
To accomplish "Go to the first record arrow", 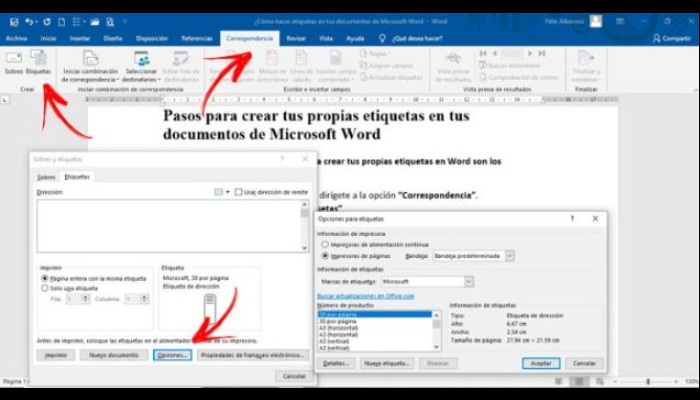I will pyautogui.click(x=483, y=54).
